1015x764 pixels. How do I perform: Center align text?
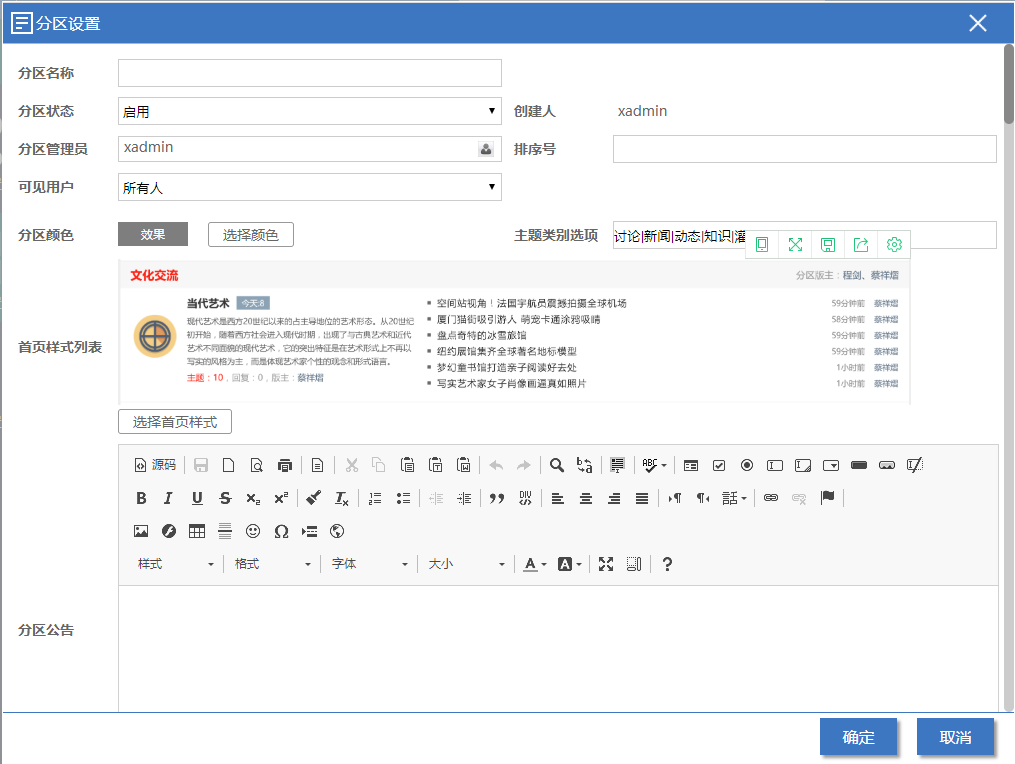586,498
